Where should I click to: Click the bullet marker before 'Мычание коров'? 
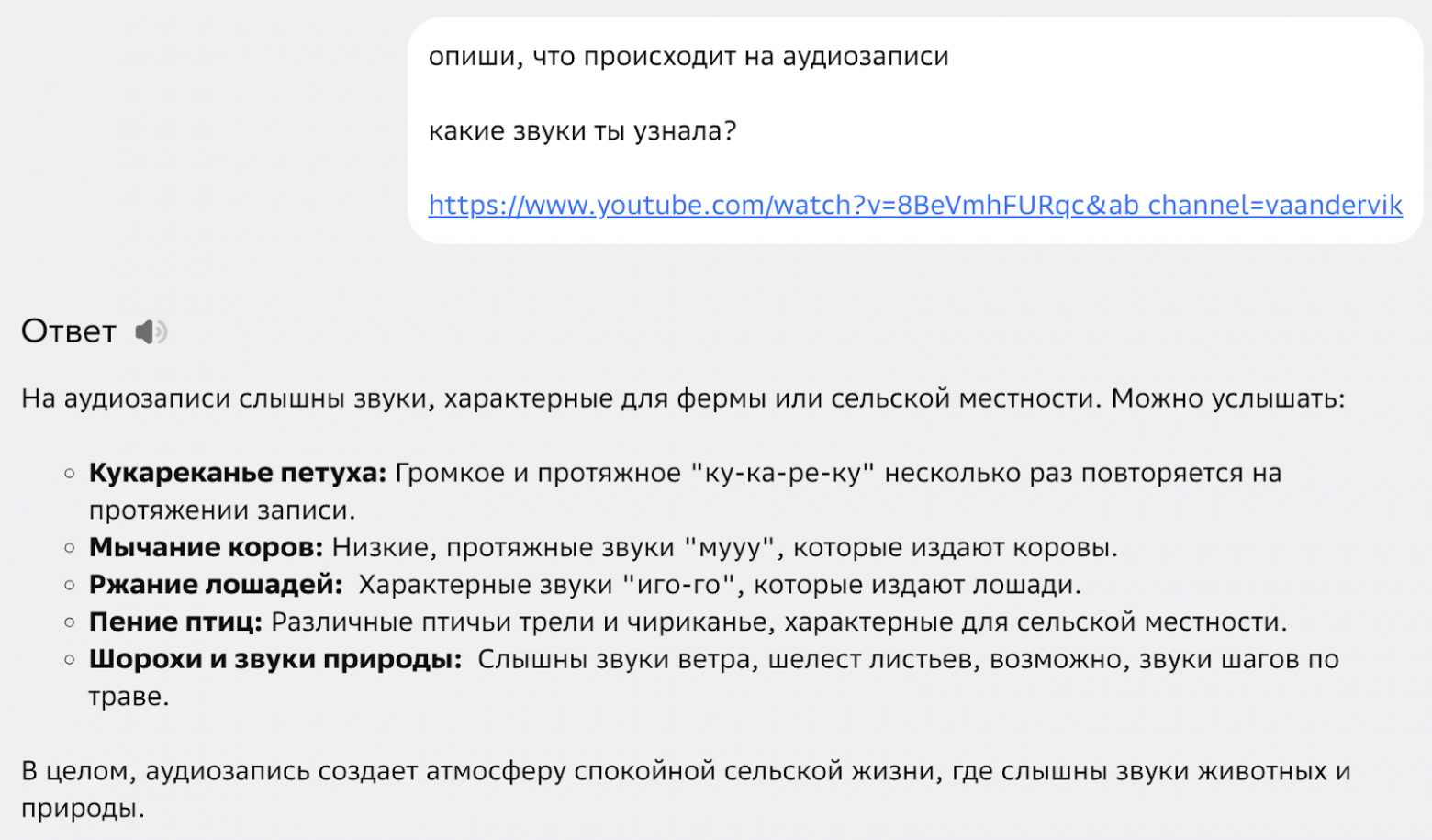pos(69,547)
